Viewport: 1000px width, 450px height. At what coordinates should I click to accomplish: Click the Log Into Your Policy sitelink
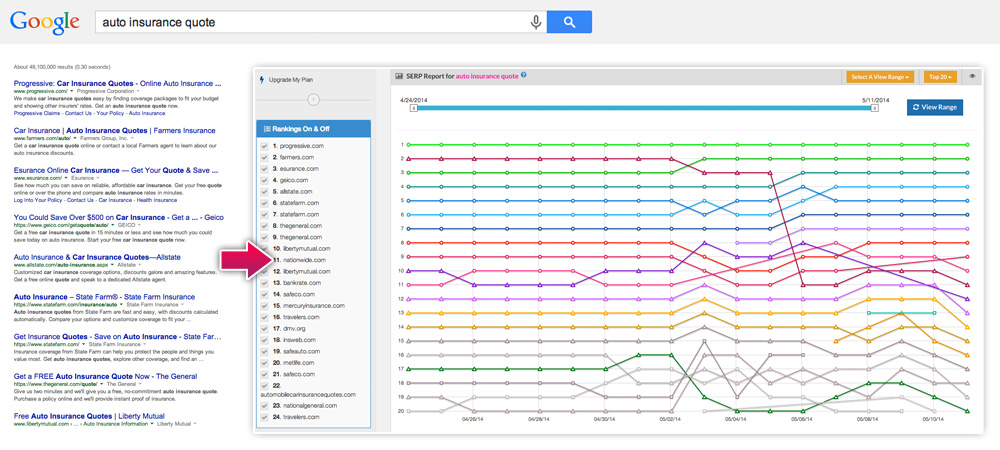[36, 200]
